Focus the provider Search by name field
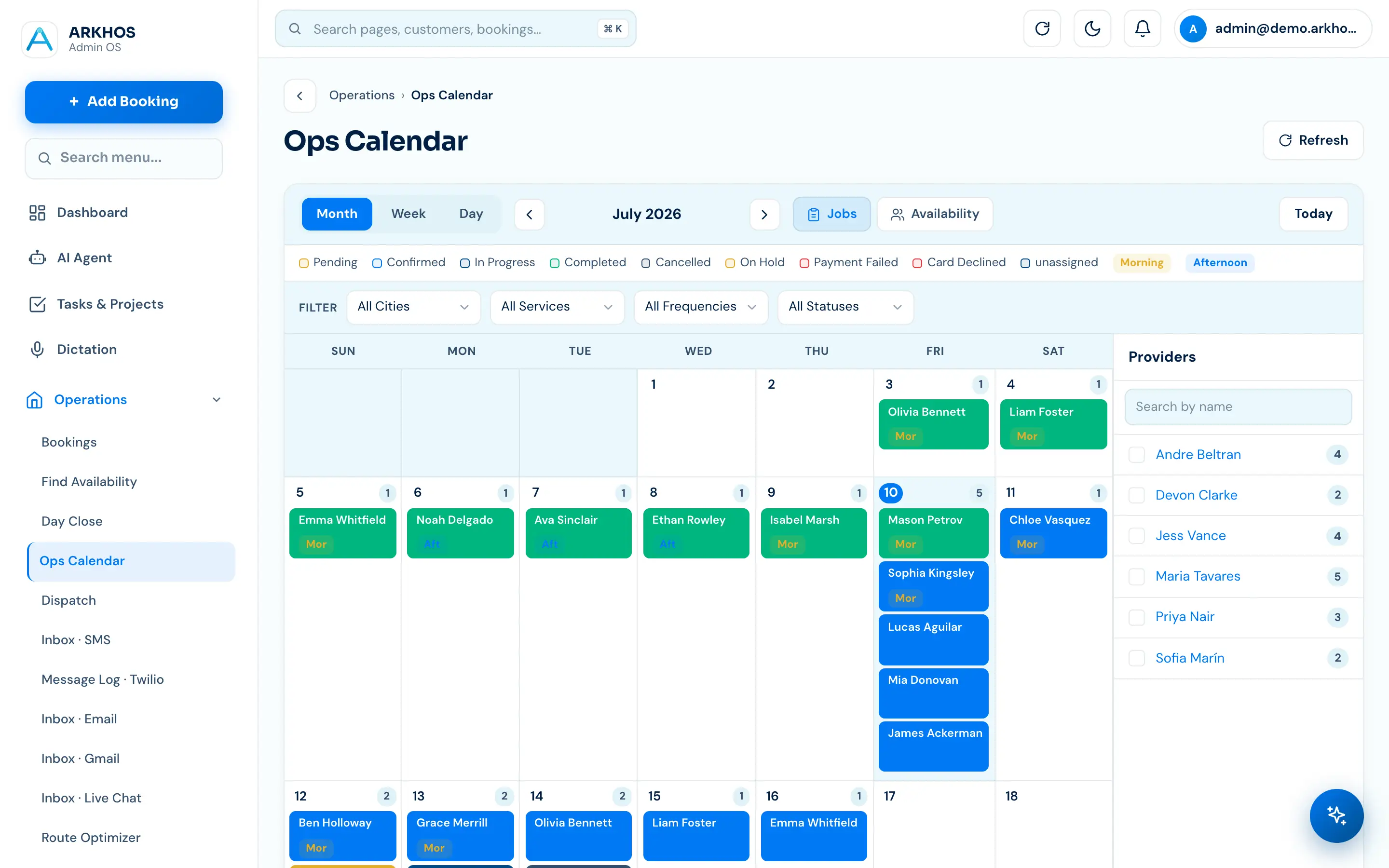This screenshot has width=1389, height=868. (x=1238, y=407)
